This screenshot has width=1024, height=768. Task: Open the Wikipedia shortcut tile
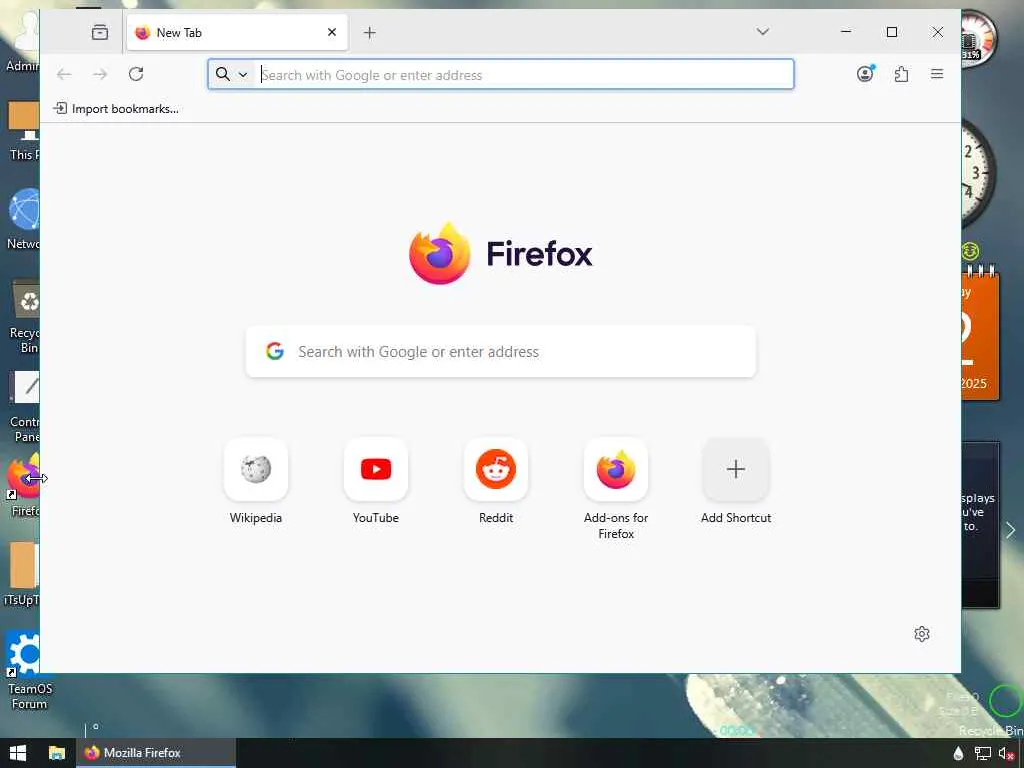tap(255, 469)
